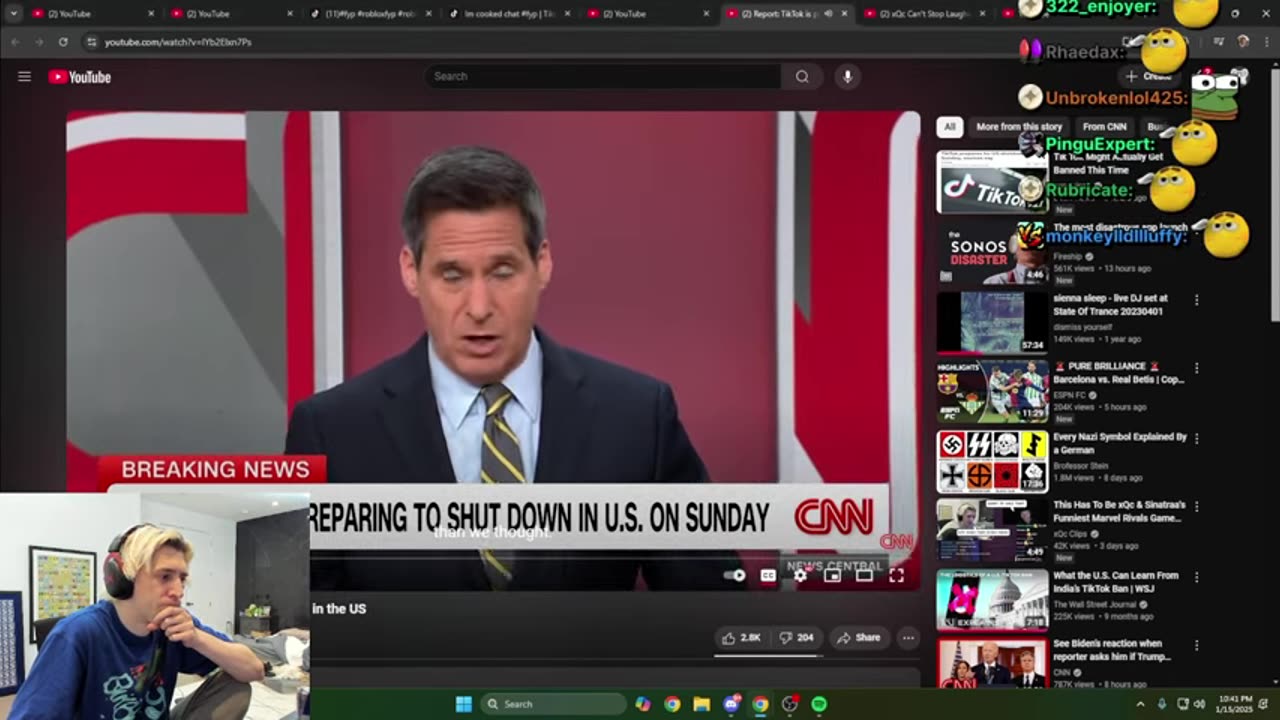This screenshot has width=1280, height=720.
Task: Open options for xQc Marvel Rivals video
Action: (1196, 506)
